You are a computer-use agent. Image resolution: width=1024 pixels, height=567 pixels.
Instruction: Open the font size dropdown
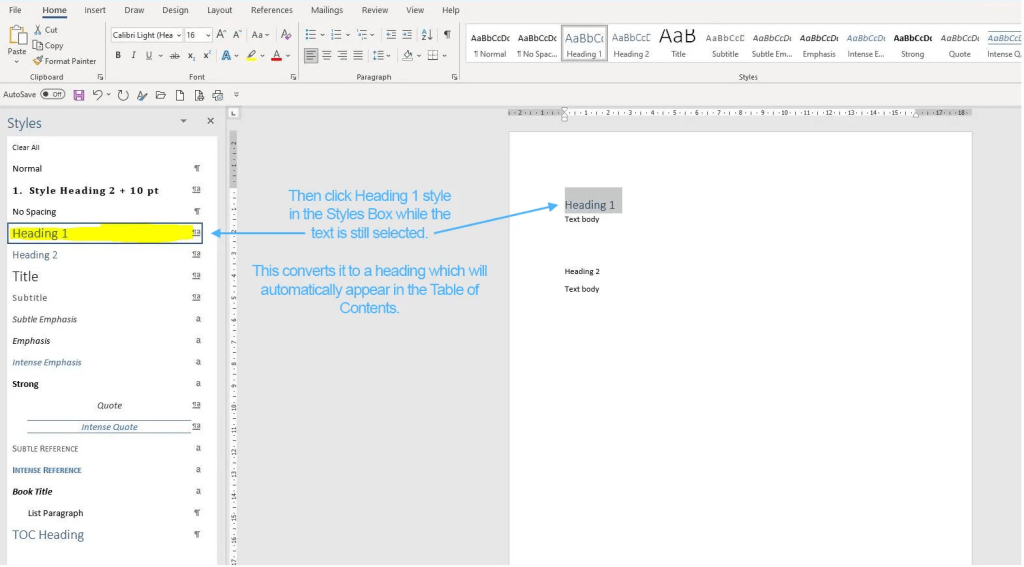[208, 35]
